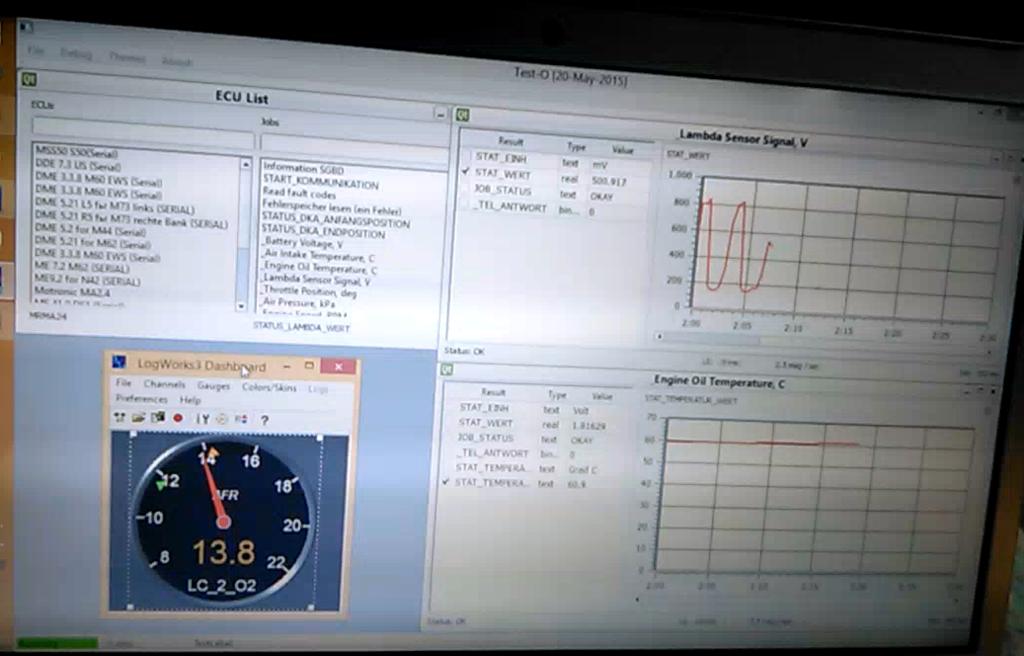1024x656 pixels.
Task: Click the ECU list scrollbar up arrow
Action: click(246, 163)
